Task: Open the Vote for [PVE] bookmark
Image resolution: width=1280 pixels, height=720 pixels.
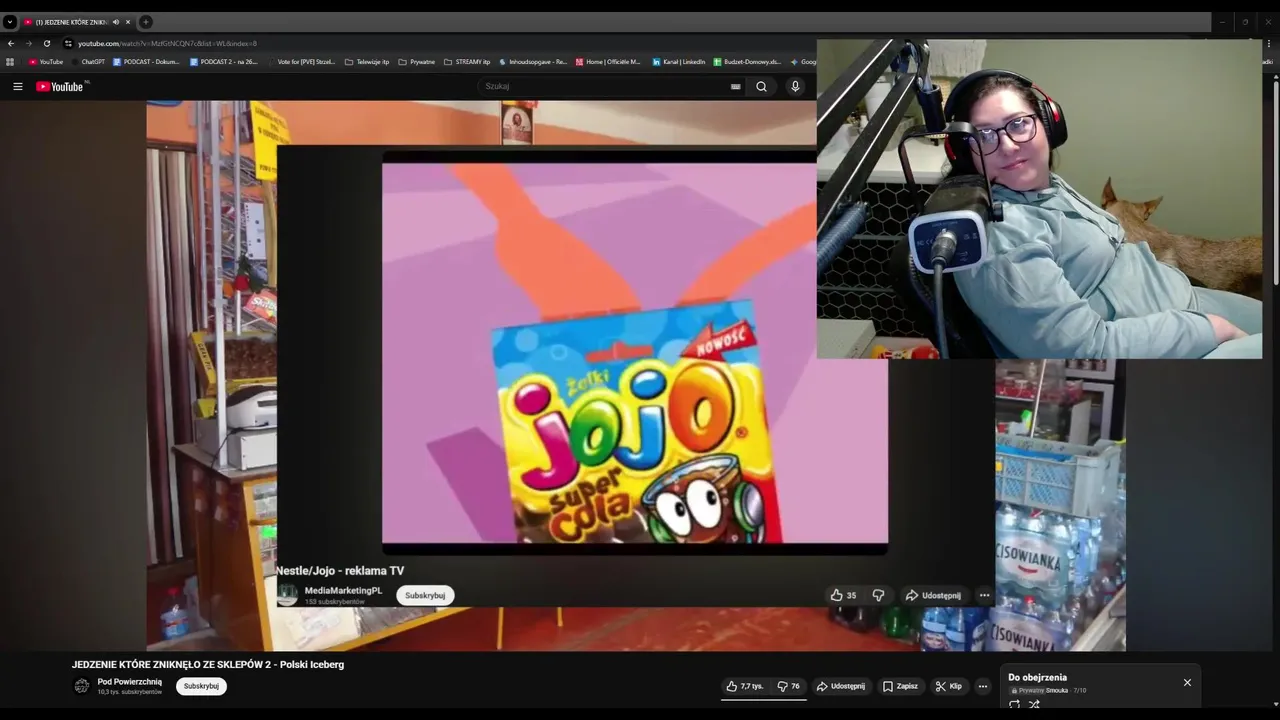Action: [x=301, y=62]
